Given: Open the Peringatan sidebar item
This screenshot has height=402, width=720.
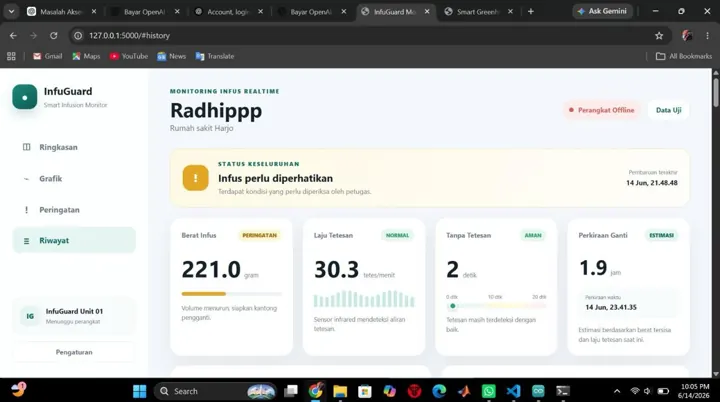Looking at the screenshot, I should pos(74,209).
